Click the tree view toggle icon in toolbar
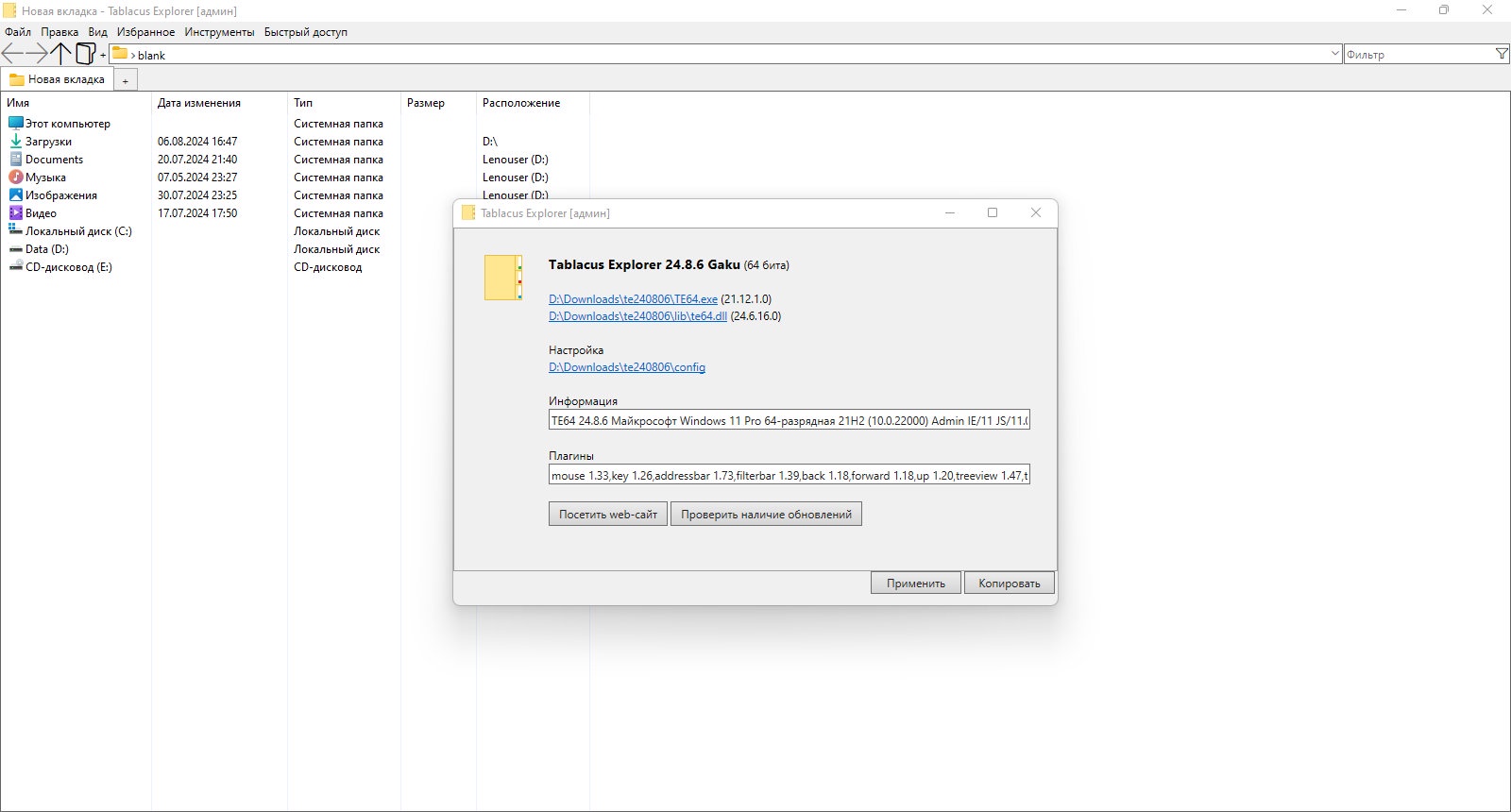The image size is (1511, 812). click(x=86, y=54)
